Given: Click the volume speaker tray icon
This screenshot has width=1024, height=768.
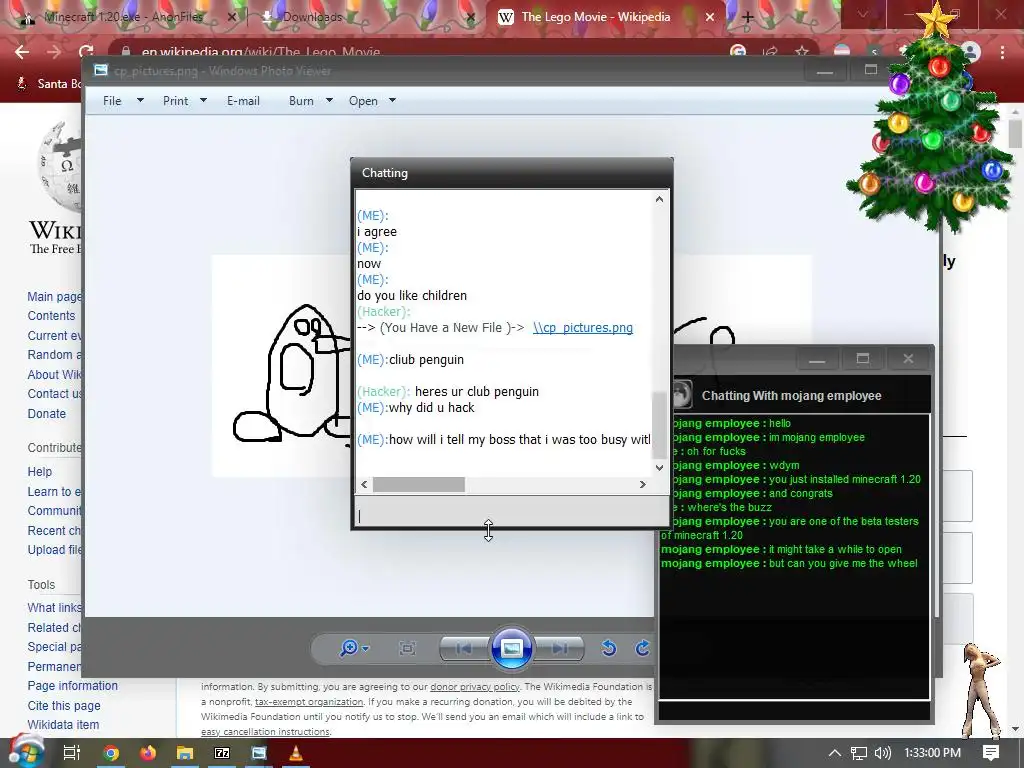Looking at the screenshot, I should point(883,753).
